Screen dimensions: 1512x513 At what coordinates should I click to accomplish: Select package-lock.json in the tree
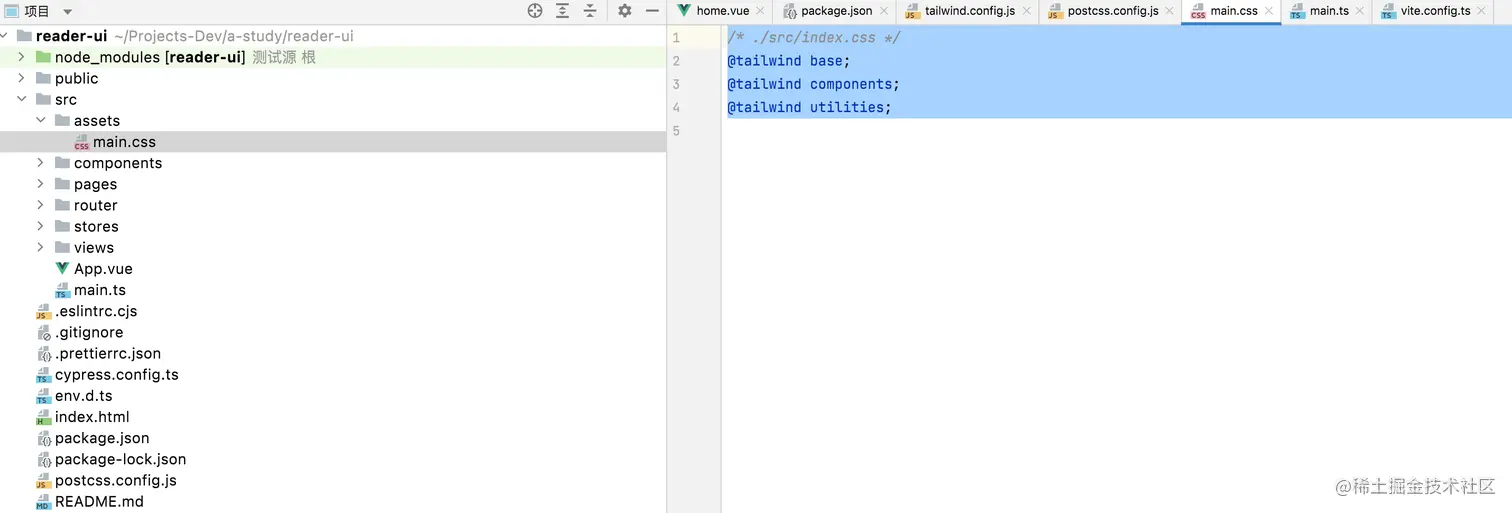[x=121, y=459]
